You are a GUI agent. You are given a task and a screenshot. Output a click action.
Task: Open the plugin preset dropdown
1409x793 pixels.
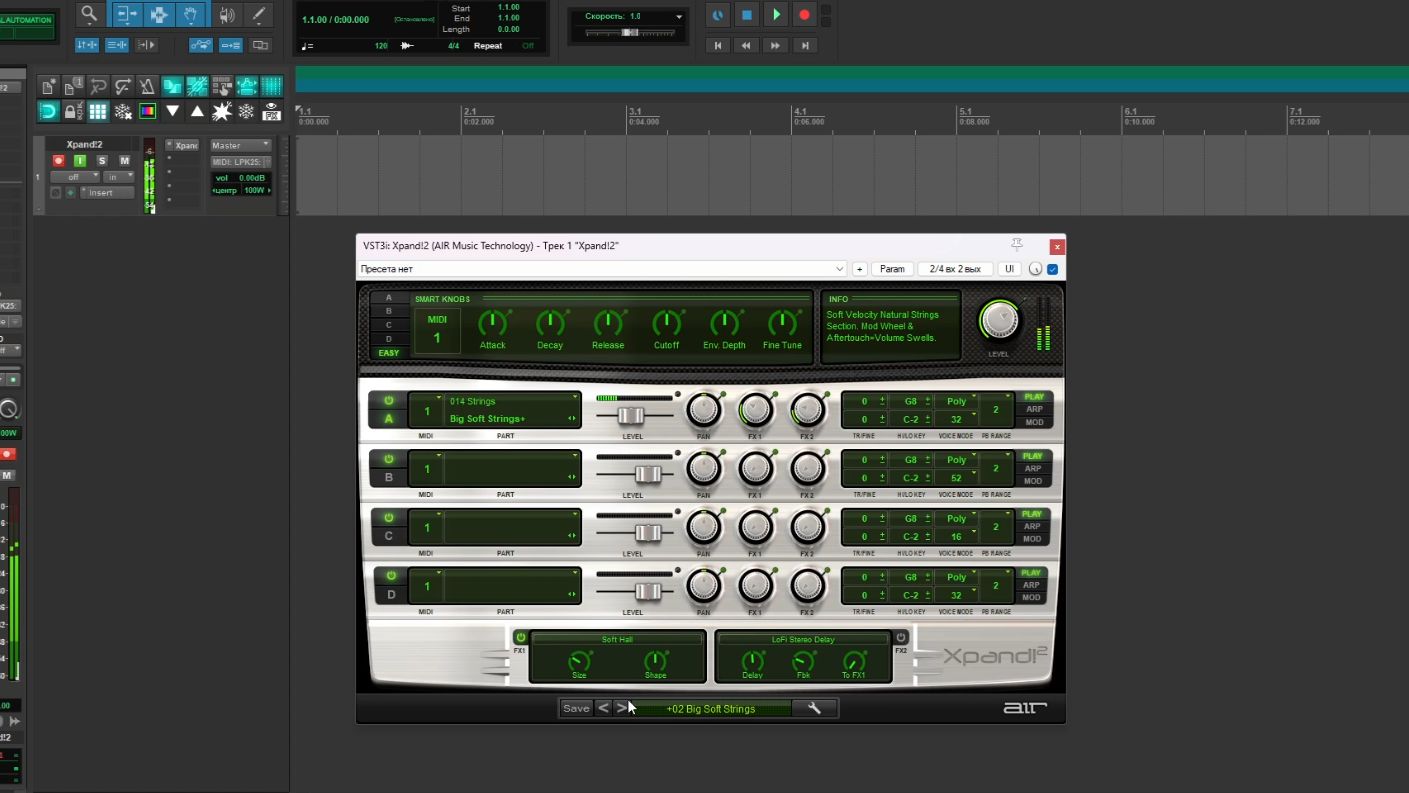pyautogui.click(x=602, y=269)
